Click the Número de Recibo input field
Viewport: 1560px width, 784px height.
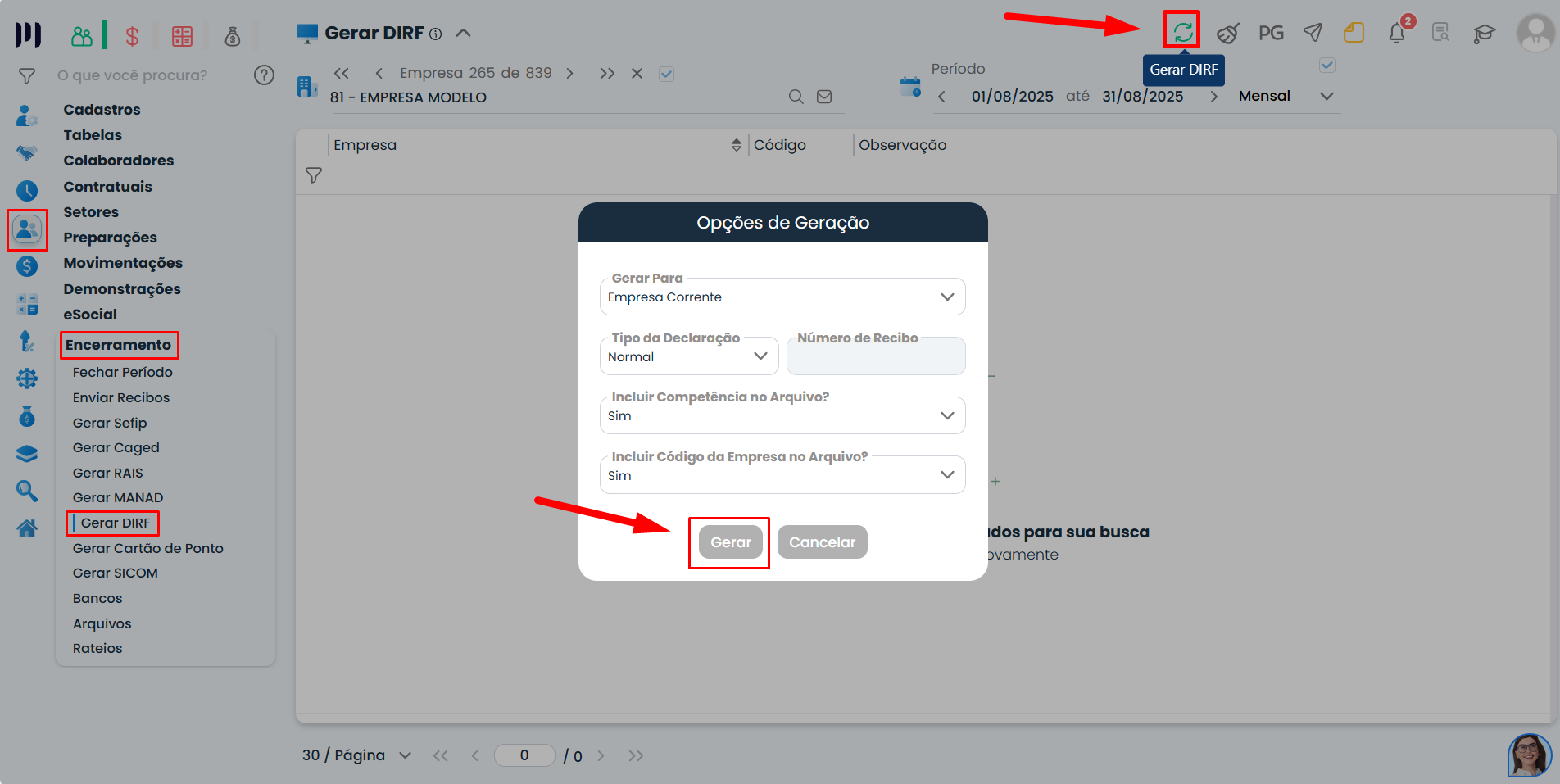click(x=875, y=357)
